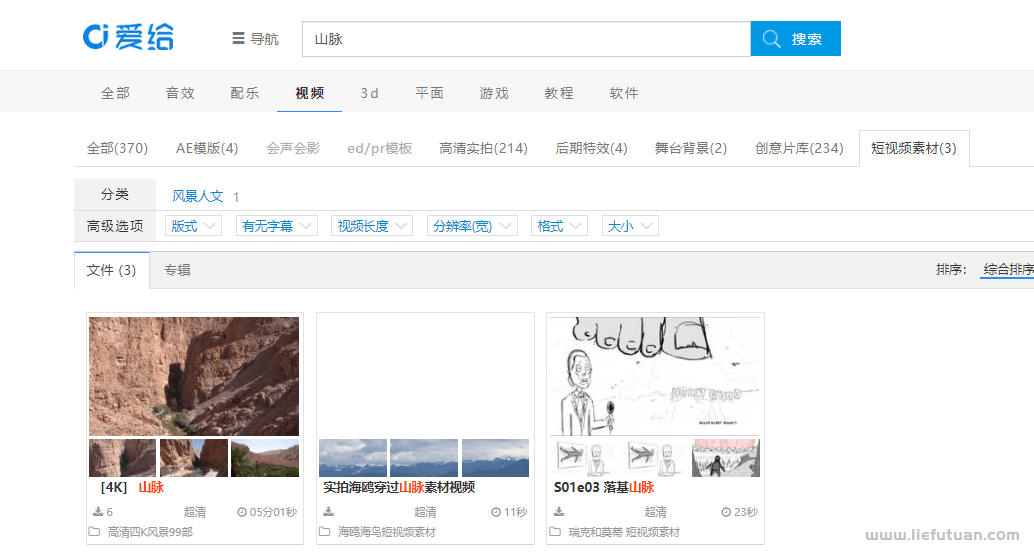Click the green valley preview frame

coord(265,458)
